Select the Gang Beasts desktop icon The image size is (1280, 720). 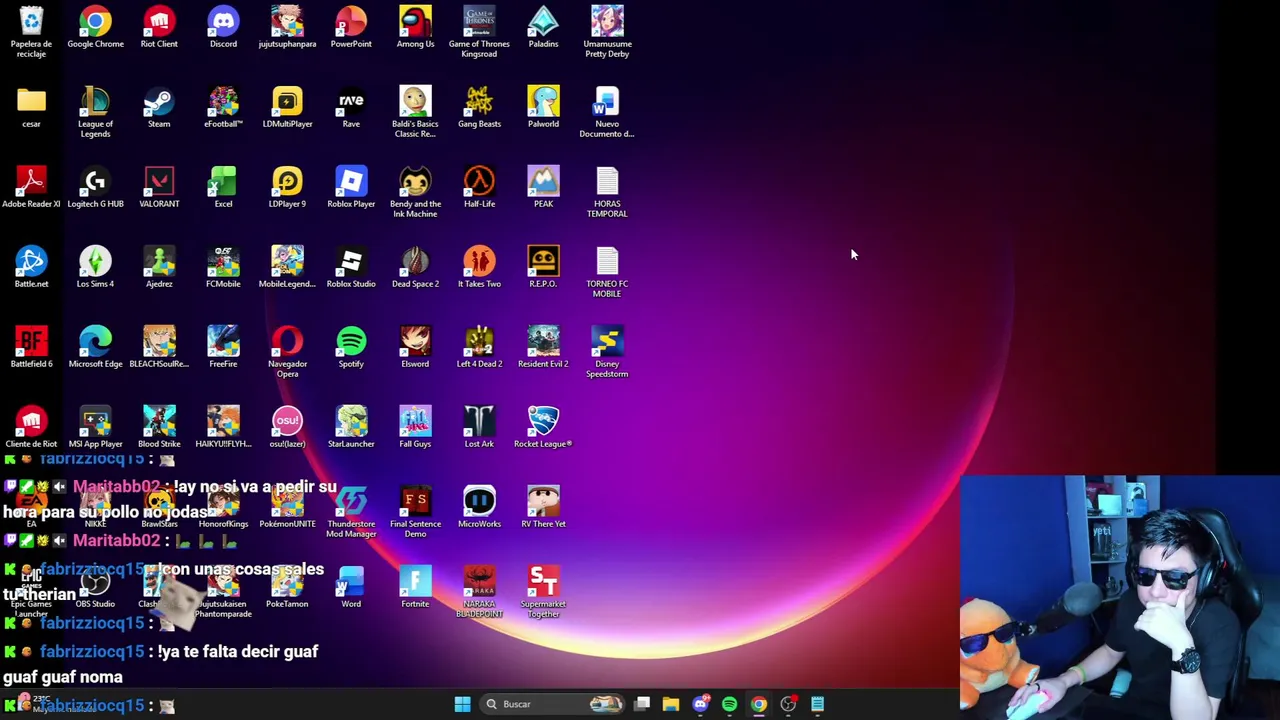pyautogui.click(x=479, y=107)
